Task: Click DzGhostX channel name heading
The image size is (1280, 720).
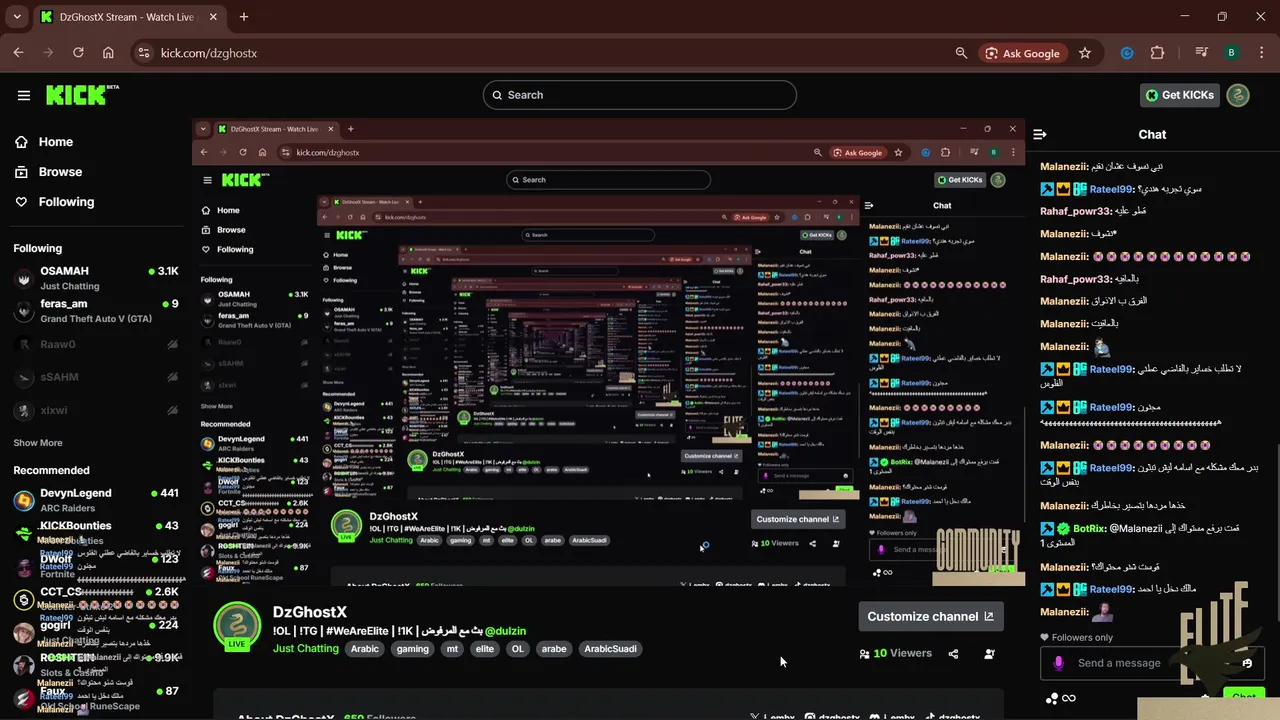Action: 310,612
